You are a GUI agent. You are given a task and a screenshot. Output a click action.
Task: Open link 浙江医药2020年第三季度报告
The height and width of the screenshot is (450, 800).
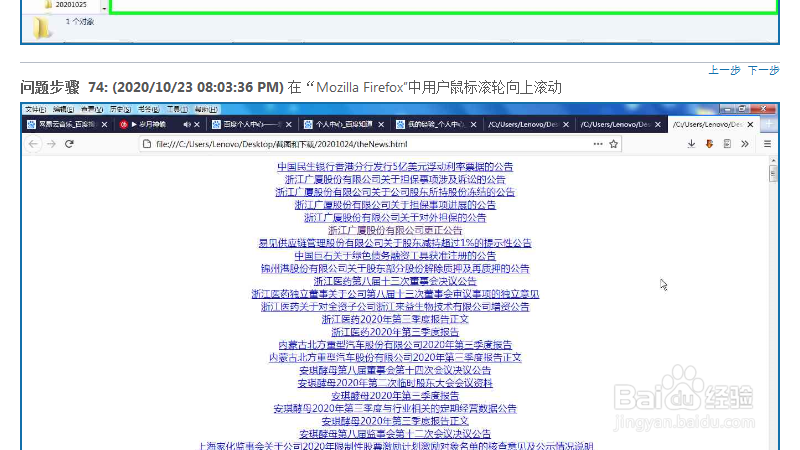[395, 332]
